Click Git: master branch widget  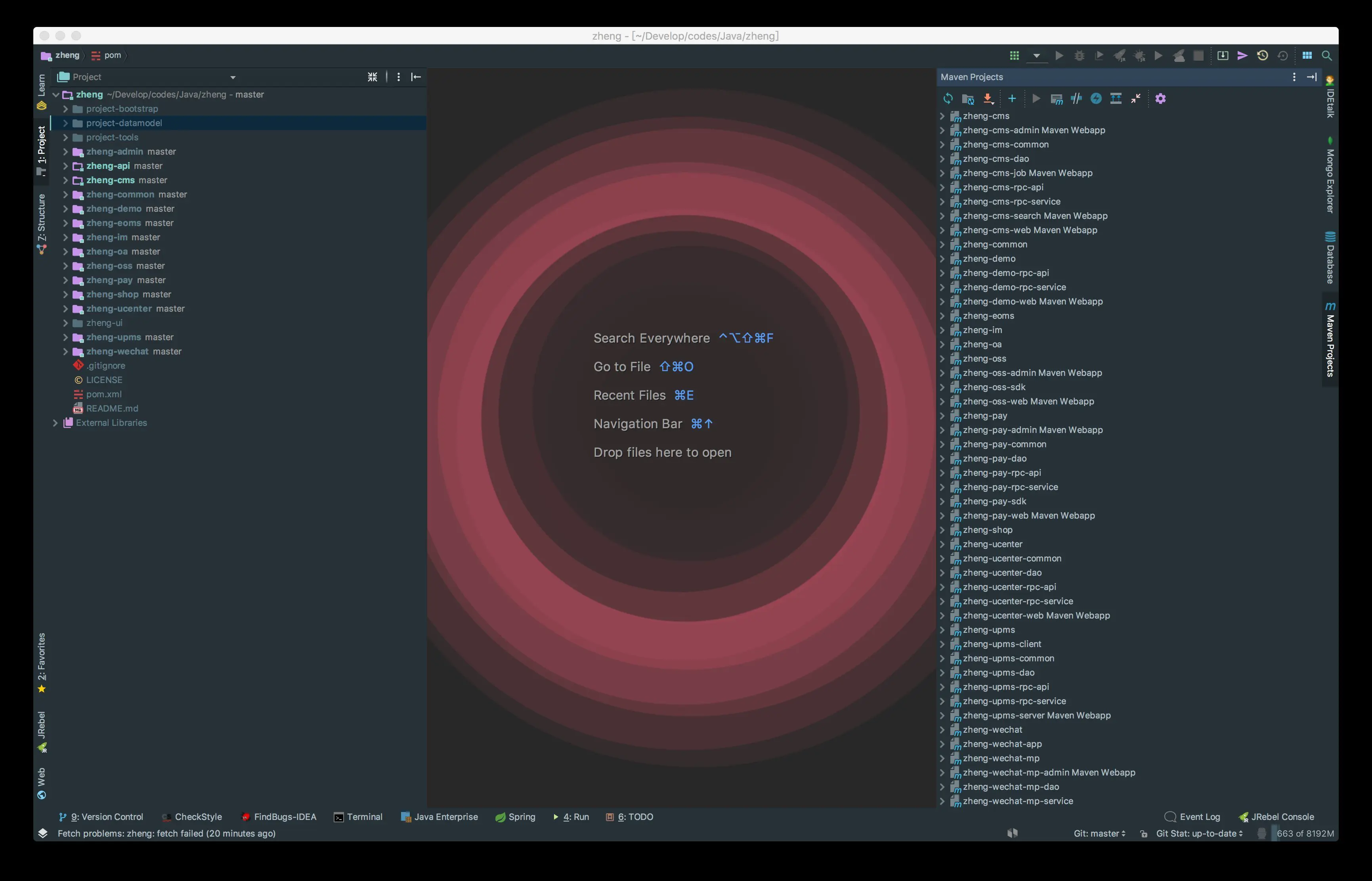coord(1099,833)
